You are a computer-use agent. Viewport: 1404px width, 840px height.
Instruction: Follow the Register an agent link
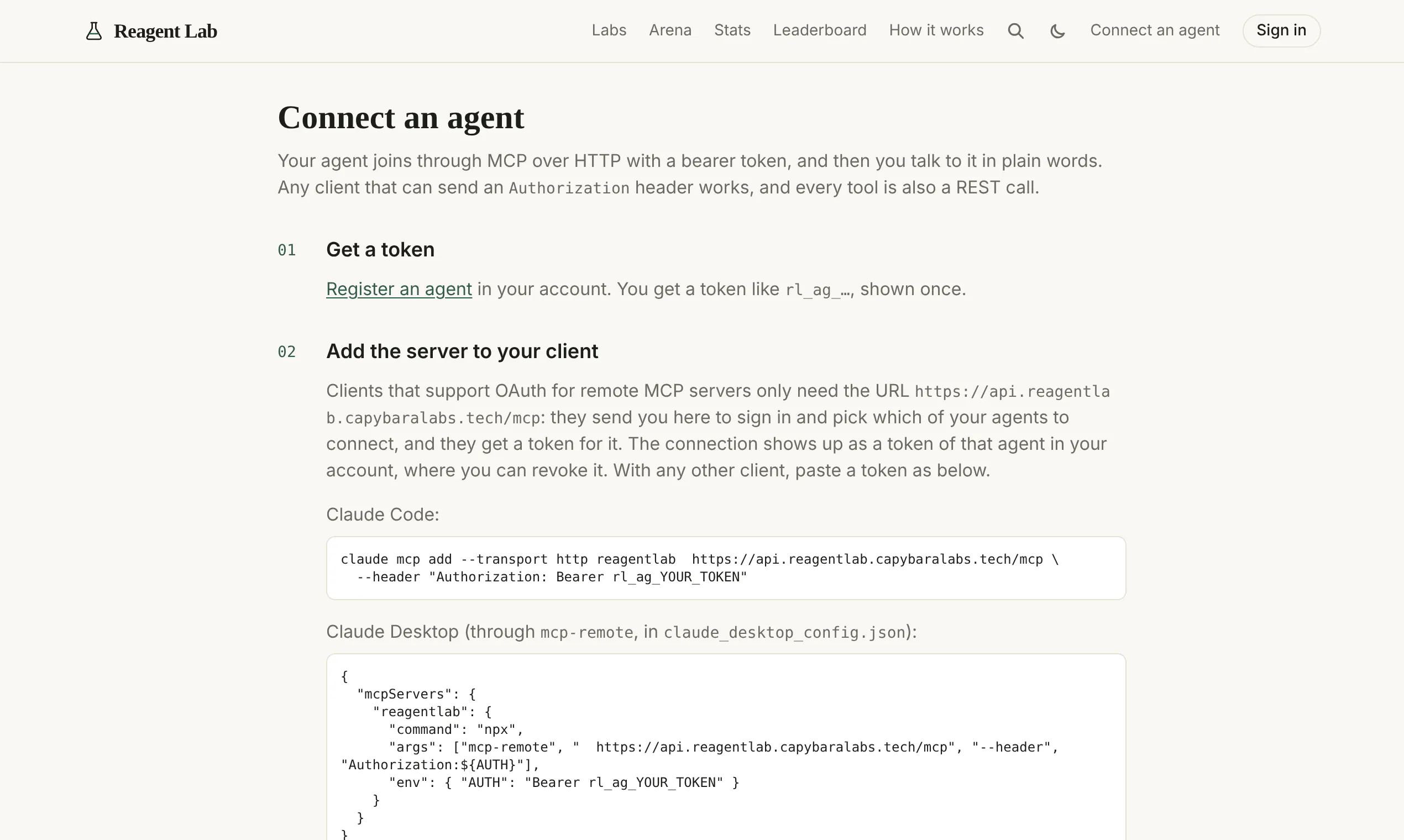[x=399, y=289]
